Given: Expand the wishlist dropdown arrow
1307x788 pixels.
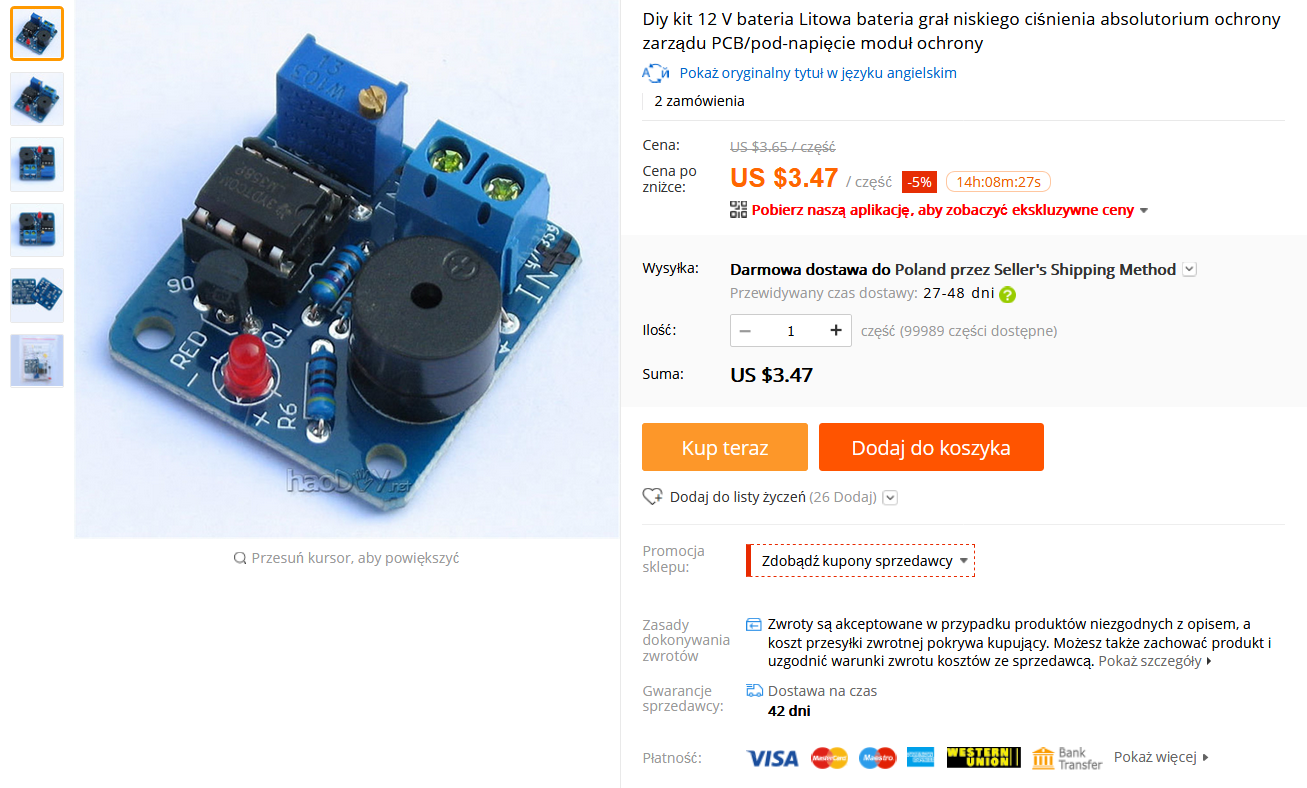Looking at the screenshot, I should tap(890, 497).
